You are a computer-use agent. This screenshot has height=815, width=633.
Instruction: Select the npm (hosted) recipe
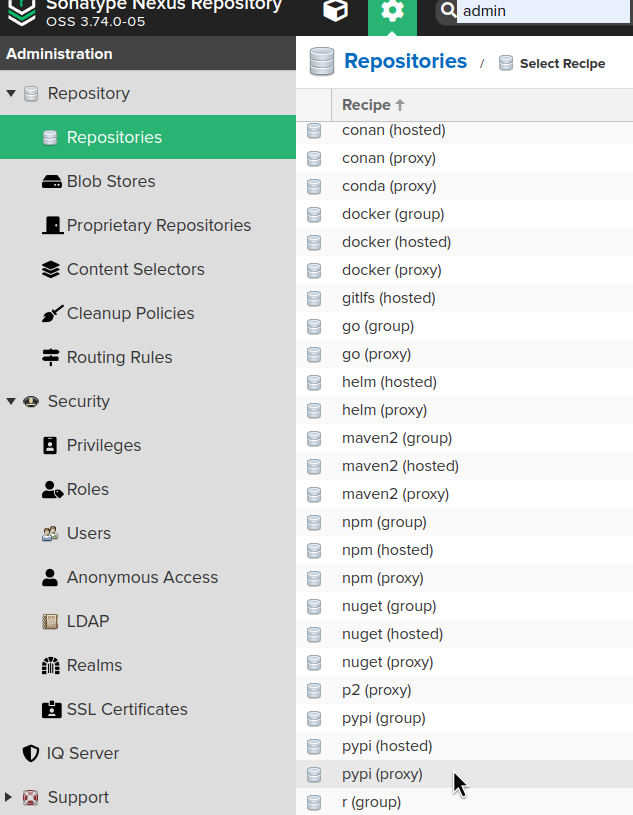[x=465, y=550]
